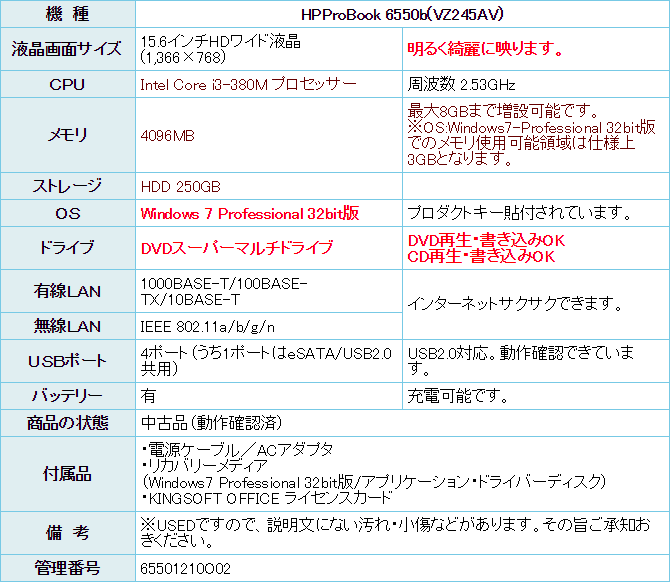Viewport: 670px width, 582px height.
Task: Click the Windows 7 Professional 32bit版 red text
Action: (250, 214)
